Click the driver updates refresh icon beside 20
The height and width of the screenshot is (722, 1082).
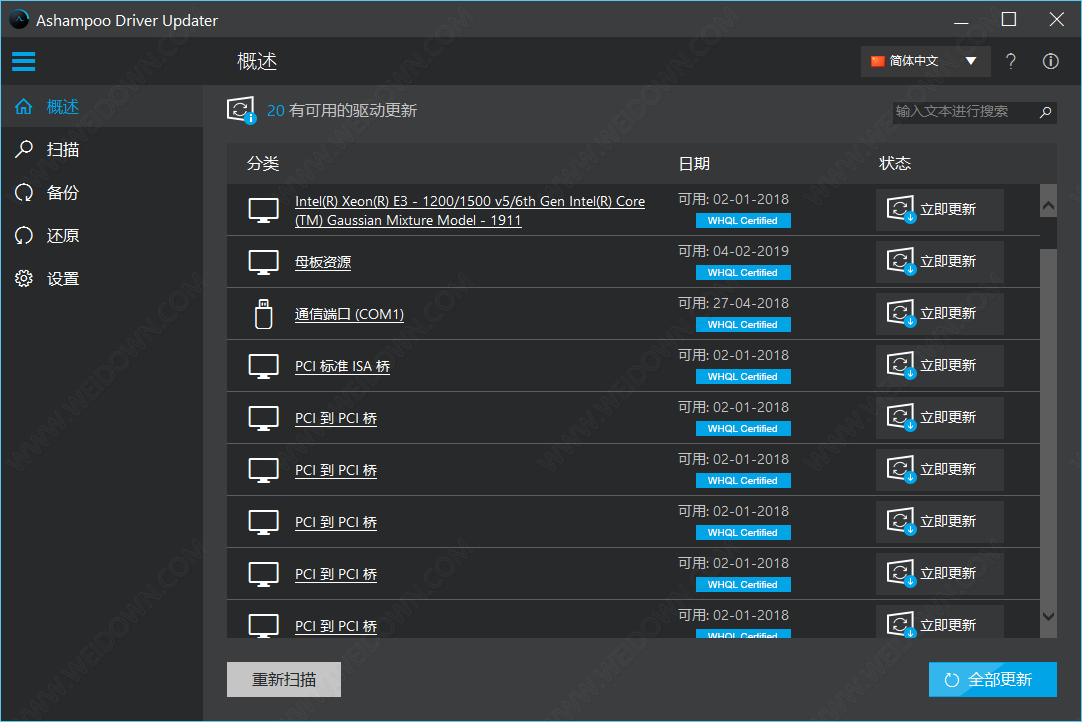tap(241, 110)
